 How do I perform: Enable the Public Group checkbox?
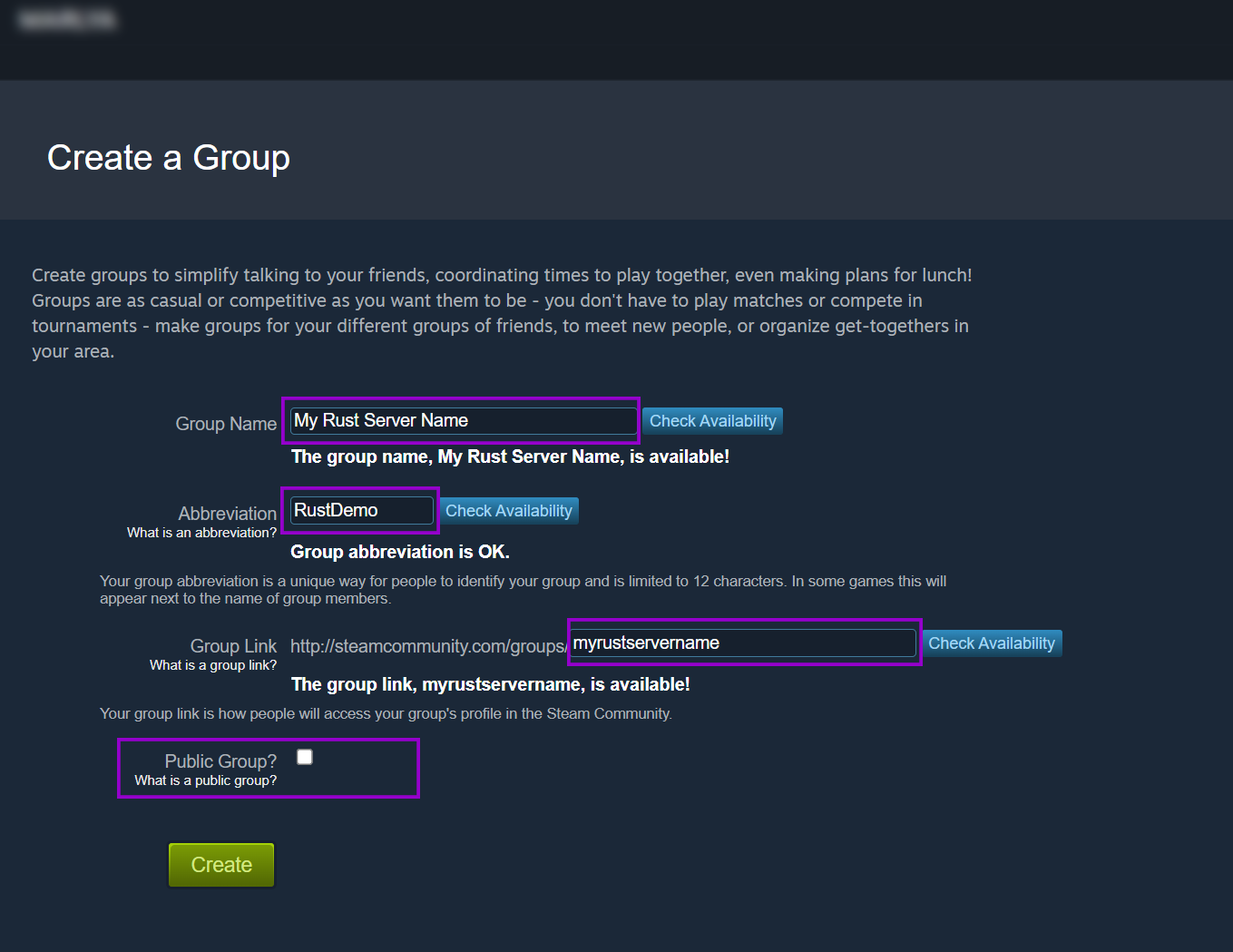click(x=305, y=757)
